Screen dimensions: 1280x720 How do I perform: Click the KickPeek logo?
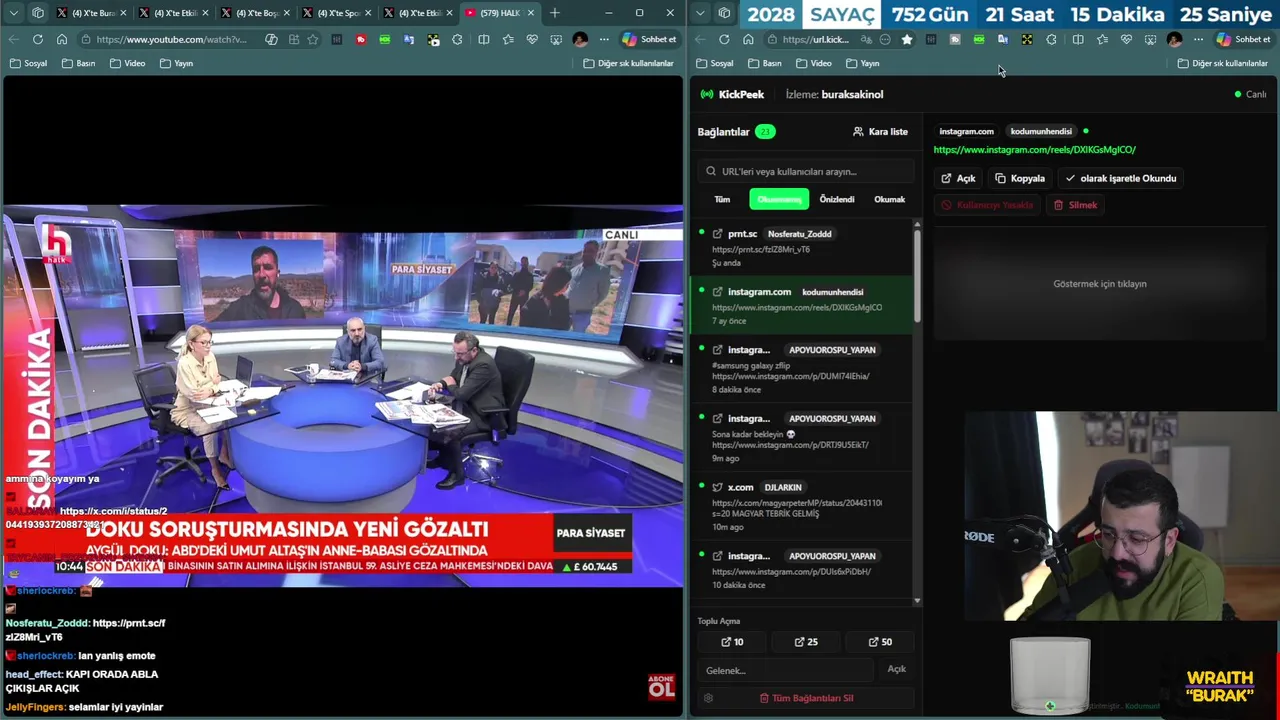732,94
